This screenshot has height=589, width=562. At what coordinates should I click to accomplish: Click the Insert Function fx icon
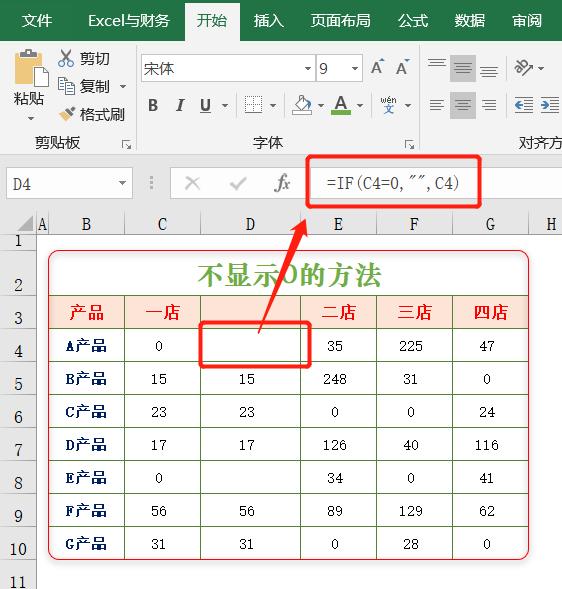coord(283,183)
